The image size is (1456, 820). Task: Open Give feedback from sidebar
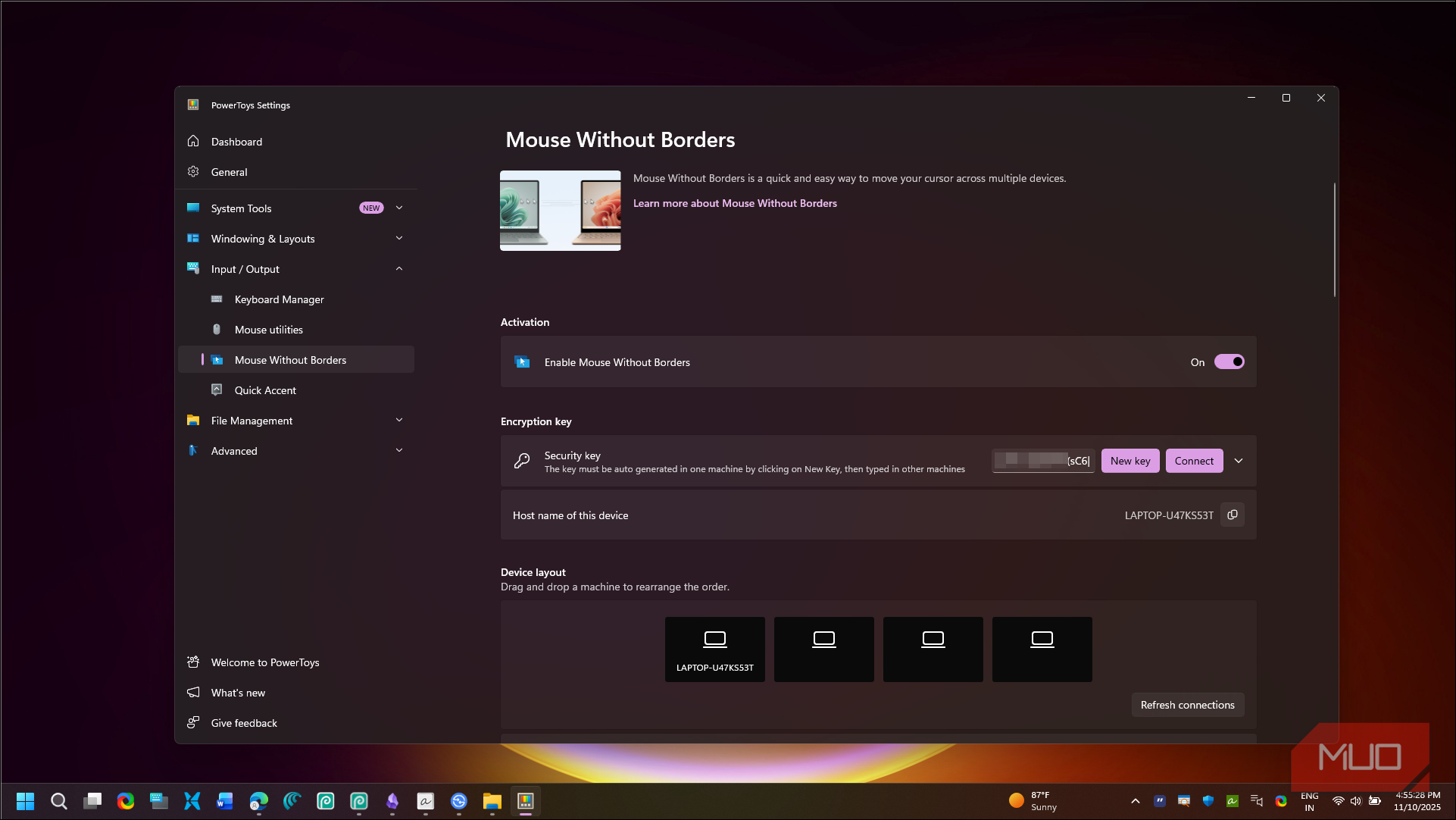244,723
